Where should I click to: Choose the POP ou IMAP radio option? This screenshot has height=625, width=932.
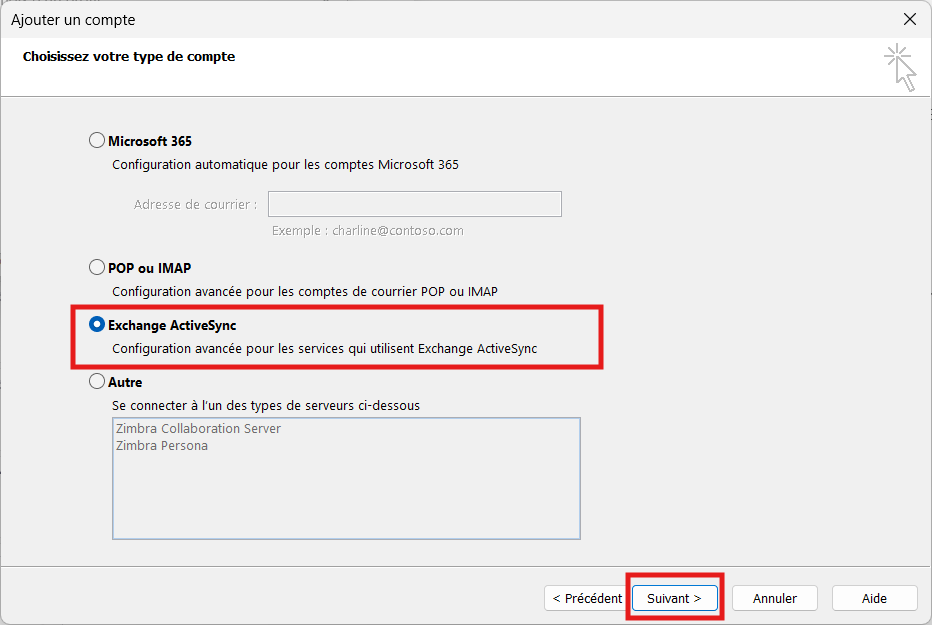tap(97, 268)
